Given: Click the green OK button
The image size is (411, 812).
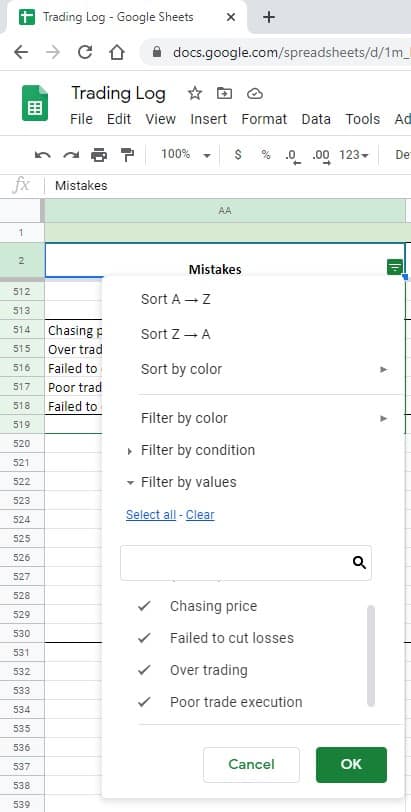Looking at the screenshot, I should click(351, 764).
